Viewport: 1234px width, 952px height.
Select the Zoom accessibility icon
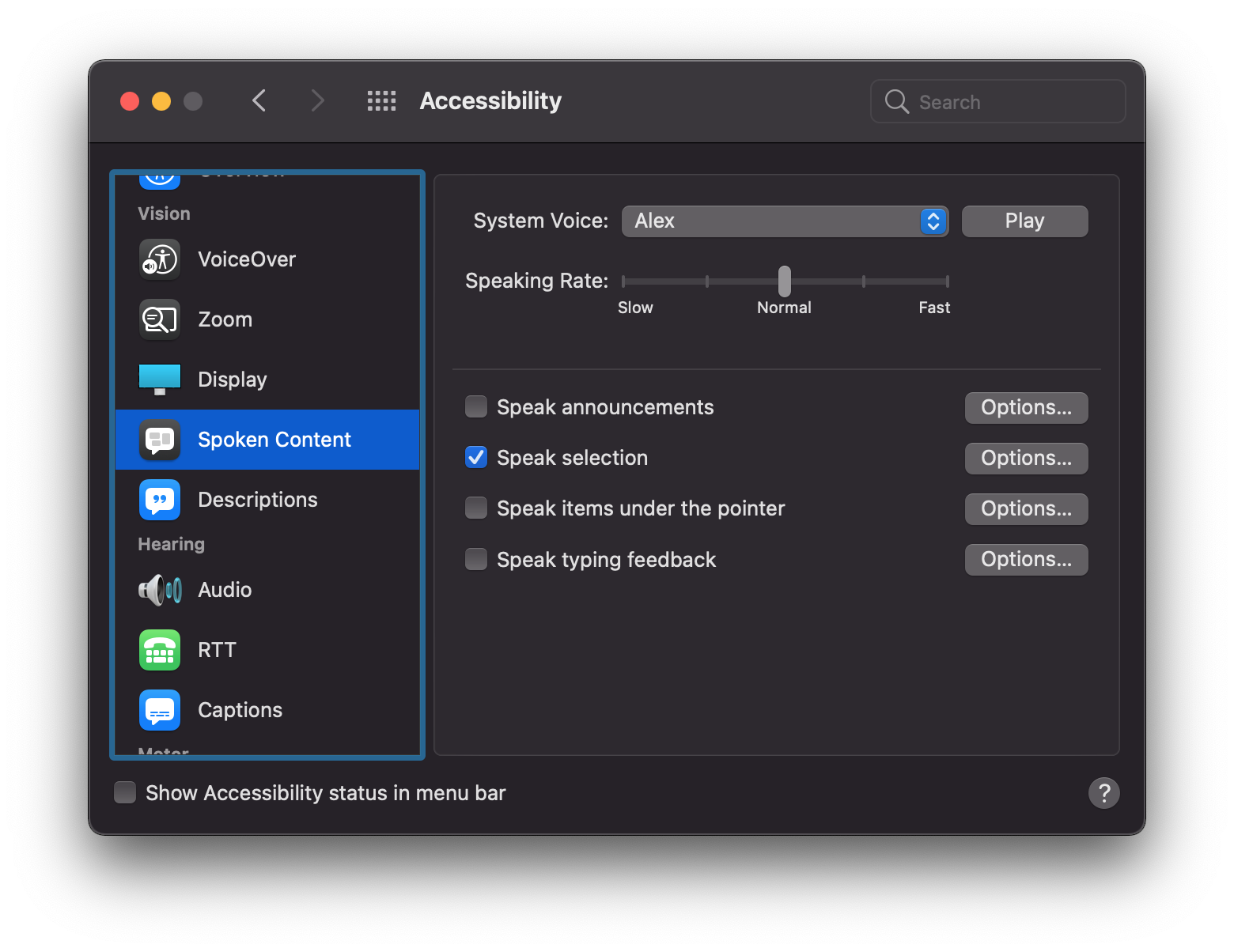click(x=159, y=319)
